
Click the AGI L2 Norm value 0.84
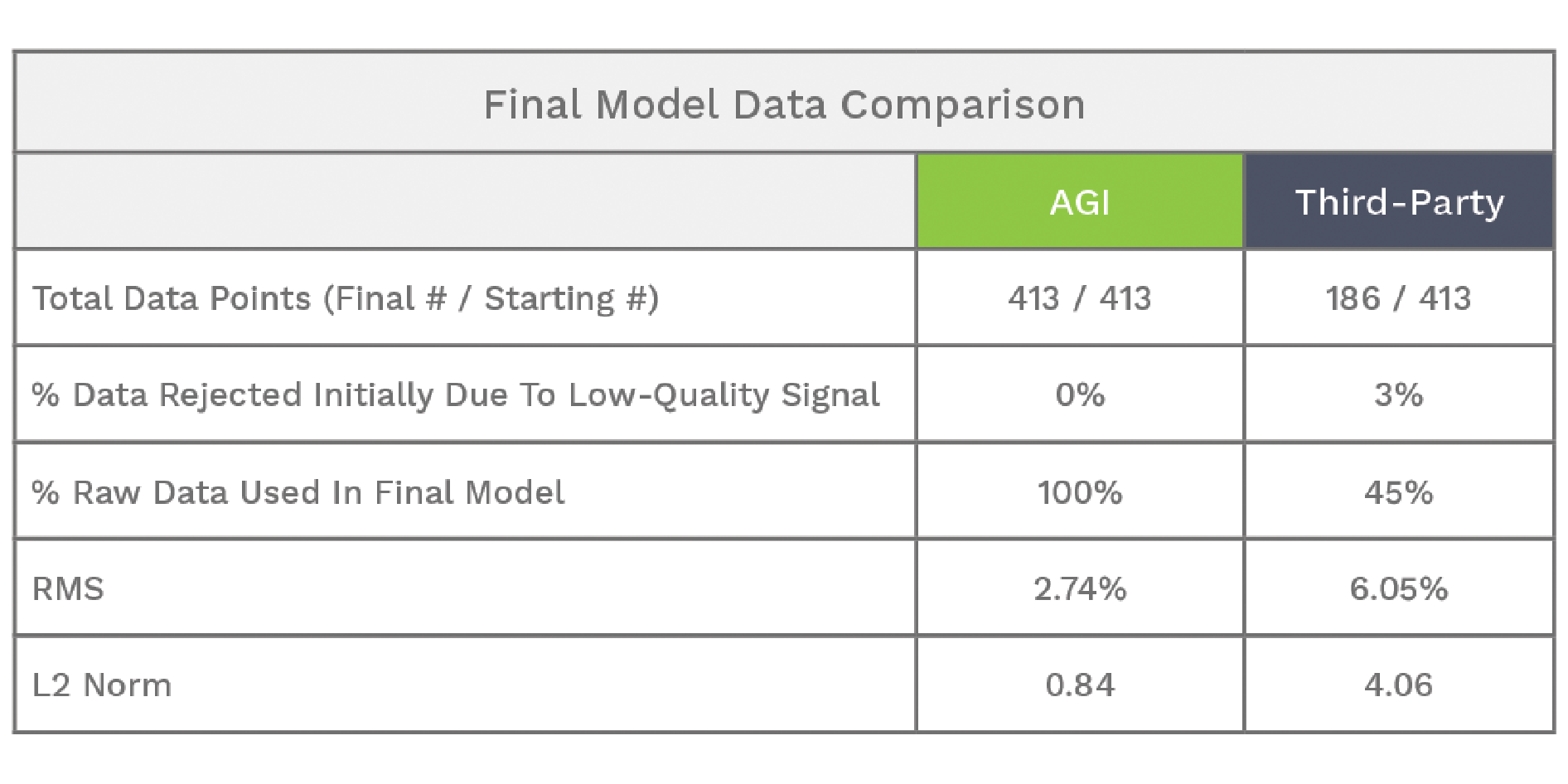click(1080, 685)
